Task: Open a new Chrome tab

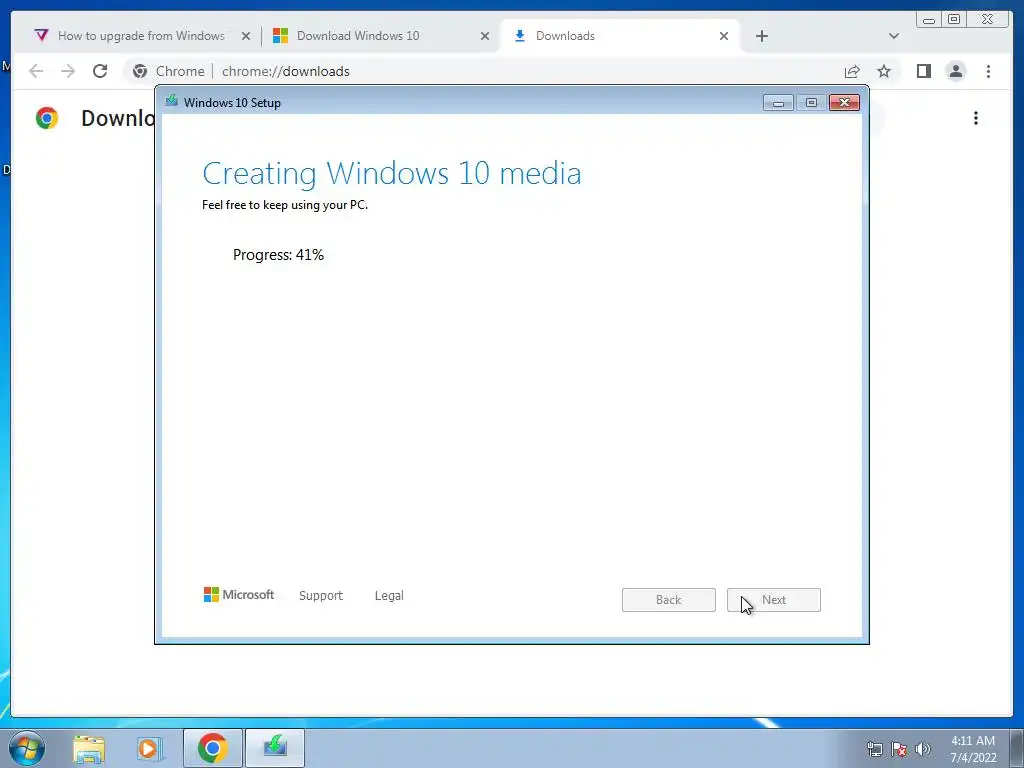Action: pos(761,36)
